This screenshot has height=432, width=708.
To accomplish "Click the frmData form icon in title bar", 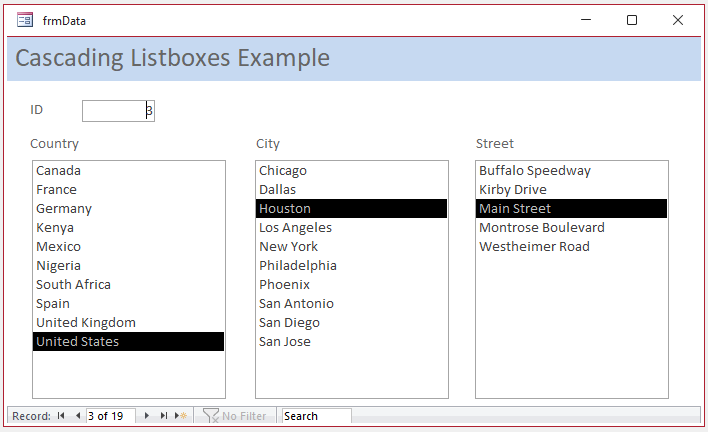I will 25,20.
